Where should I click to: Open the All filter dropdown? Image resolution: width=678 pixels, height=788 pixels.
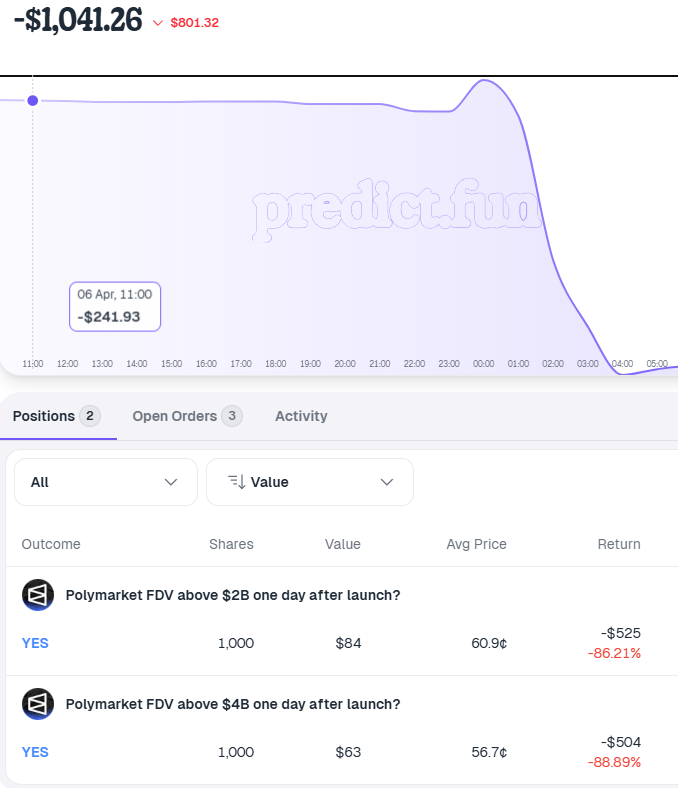(x=106, y=482)
